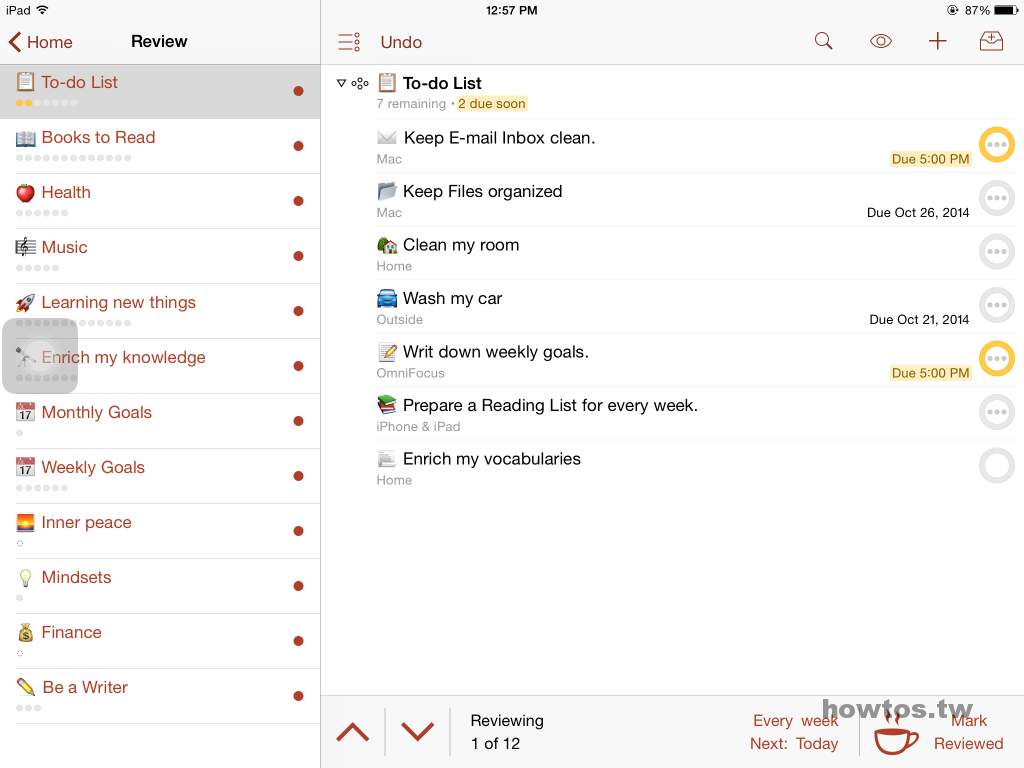Open the Monthly Goals project
Image resolution: width=1024 pixels, height=768 pixels.
click(160, 421)
